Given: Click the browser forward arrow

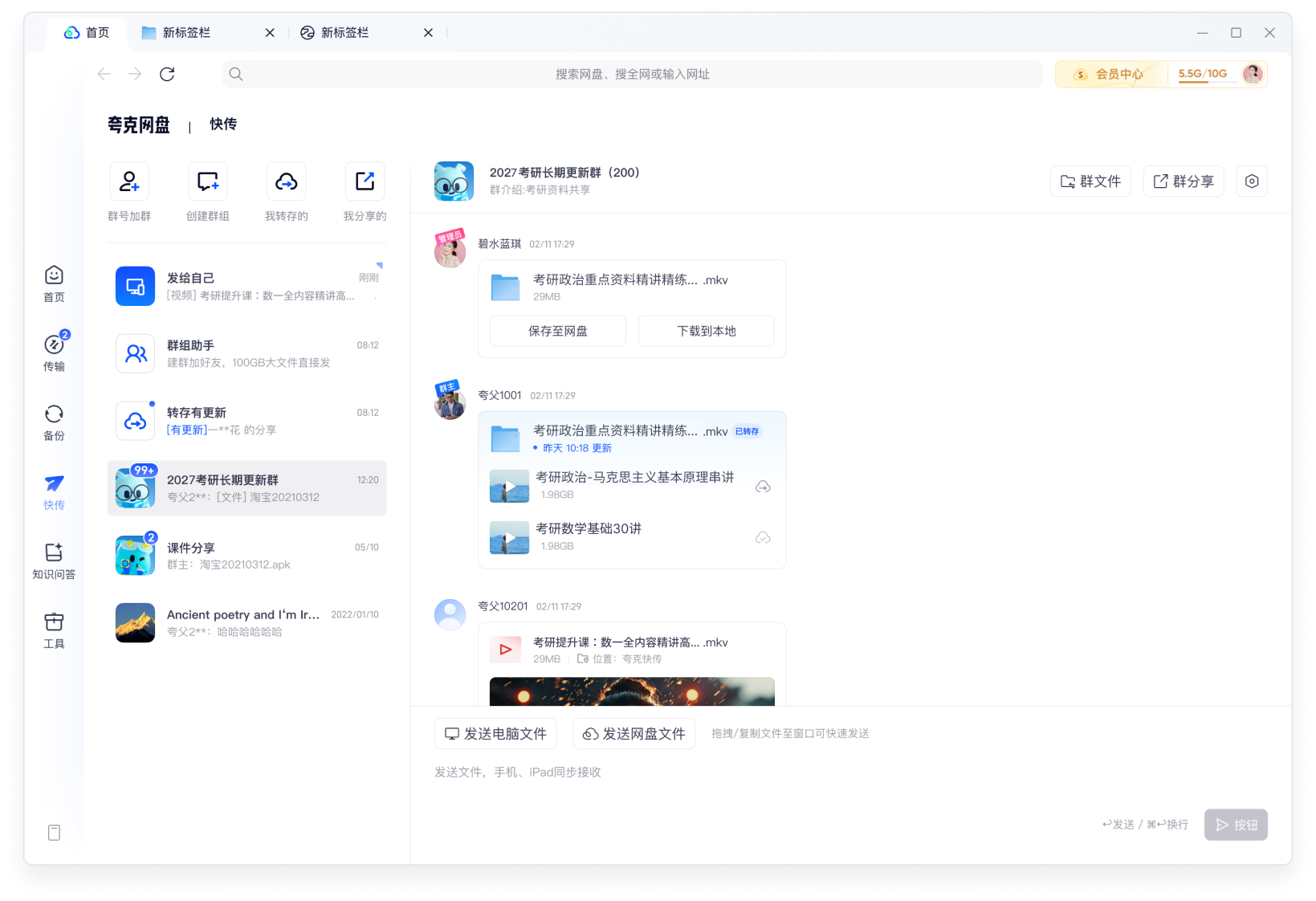Looking at the screenshot, I should coord(135,74).
